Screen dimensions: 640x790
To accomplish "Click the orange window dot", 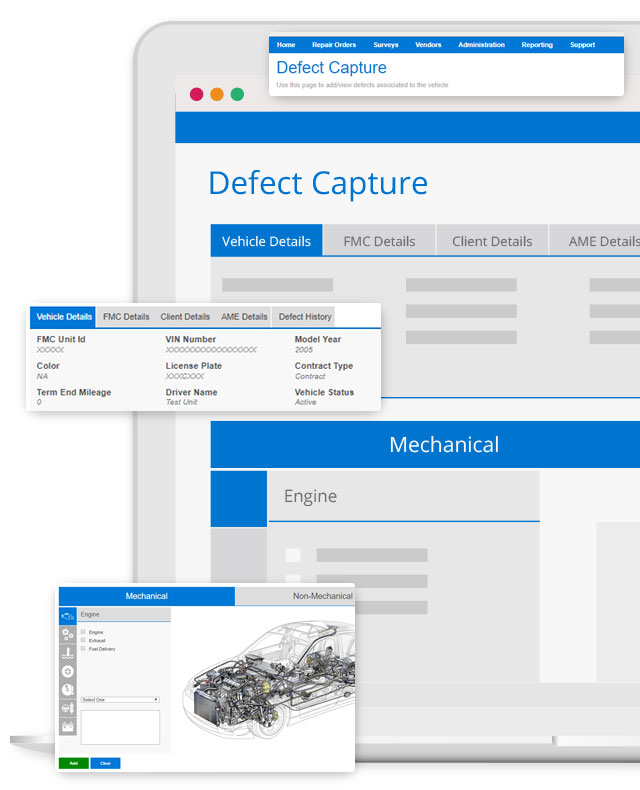I will pos(217,94).
